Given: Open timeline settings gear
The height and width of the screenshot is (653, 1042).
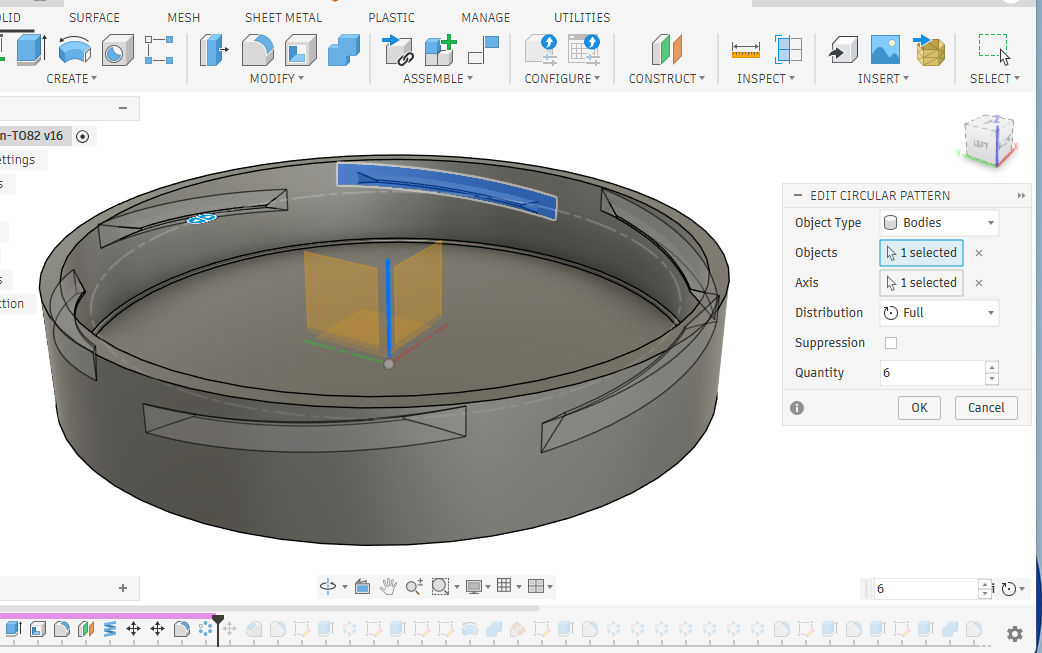Looking at the screenshot, I should tap(1014, 634).
